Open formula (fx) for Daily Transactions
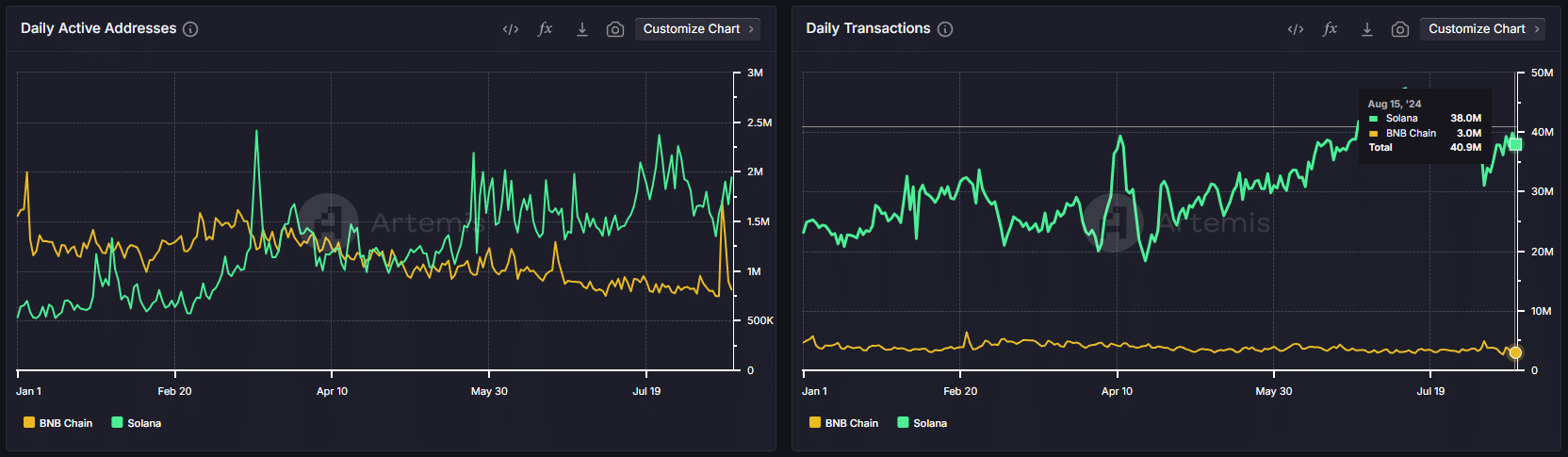Screen dimensions: 1568x457 pyautogui.click(x=1331, y=29)
